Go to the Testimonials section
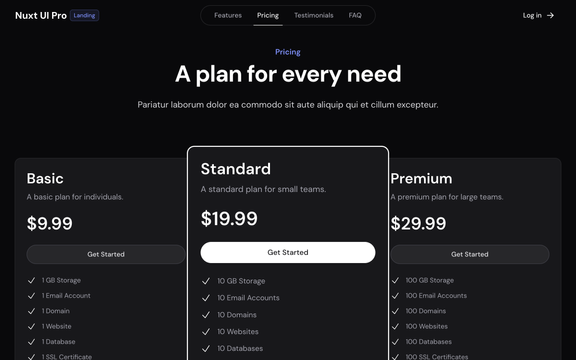This screenshot has height=360, width=576. click(x=314, y=15)
